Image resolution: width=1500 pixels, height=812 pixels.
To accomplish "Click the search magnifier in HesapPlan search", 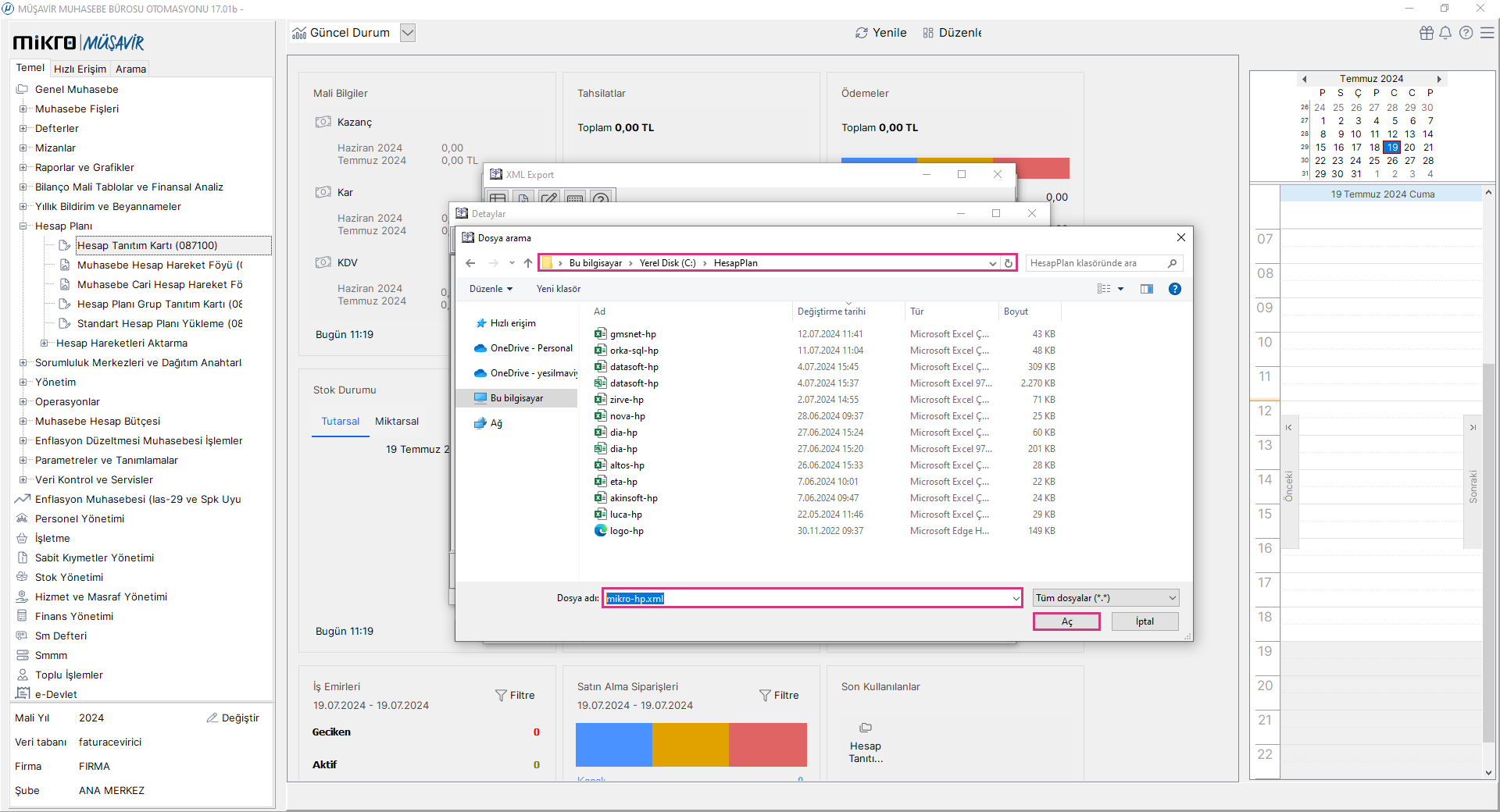I will (x=1172, y=263).
